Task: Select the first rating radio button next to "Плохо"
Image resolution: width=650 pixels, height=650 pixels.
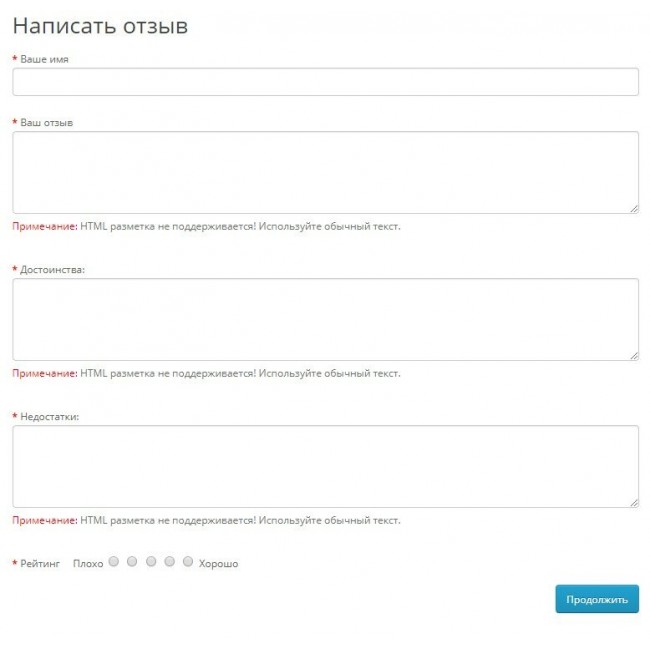Action: click(113, 562)
